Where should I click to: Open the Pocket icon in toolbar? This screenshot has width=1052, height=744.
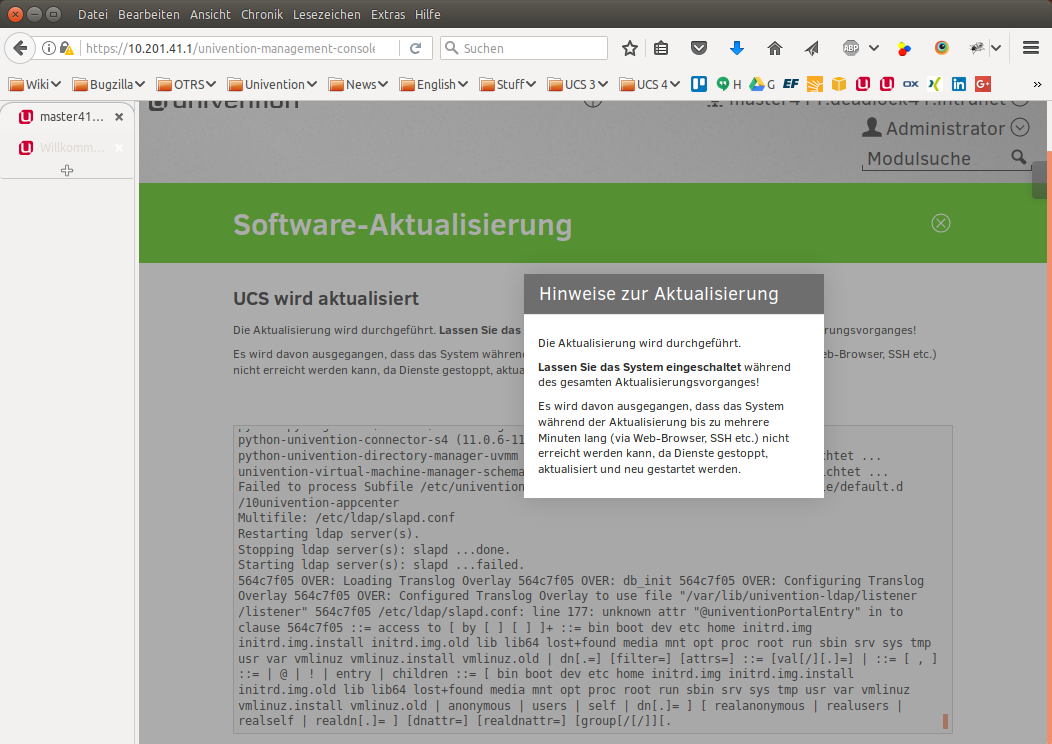click(x=700, y=48)
